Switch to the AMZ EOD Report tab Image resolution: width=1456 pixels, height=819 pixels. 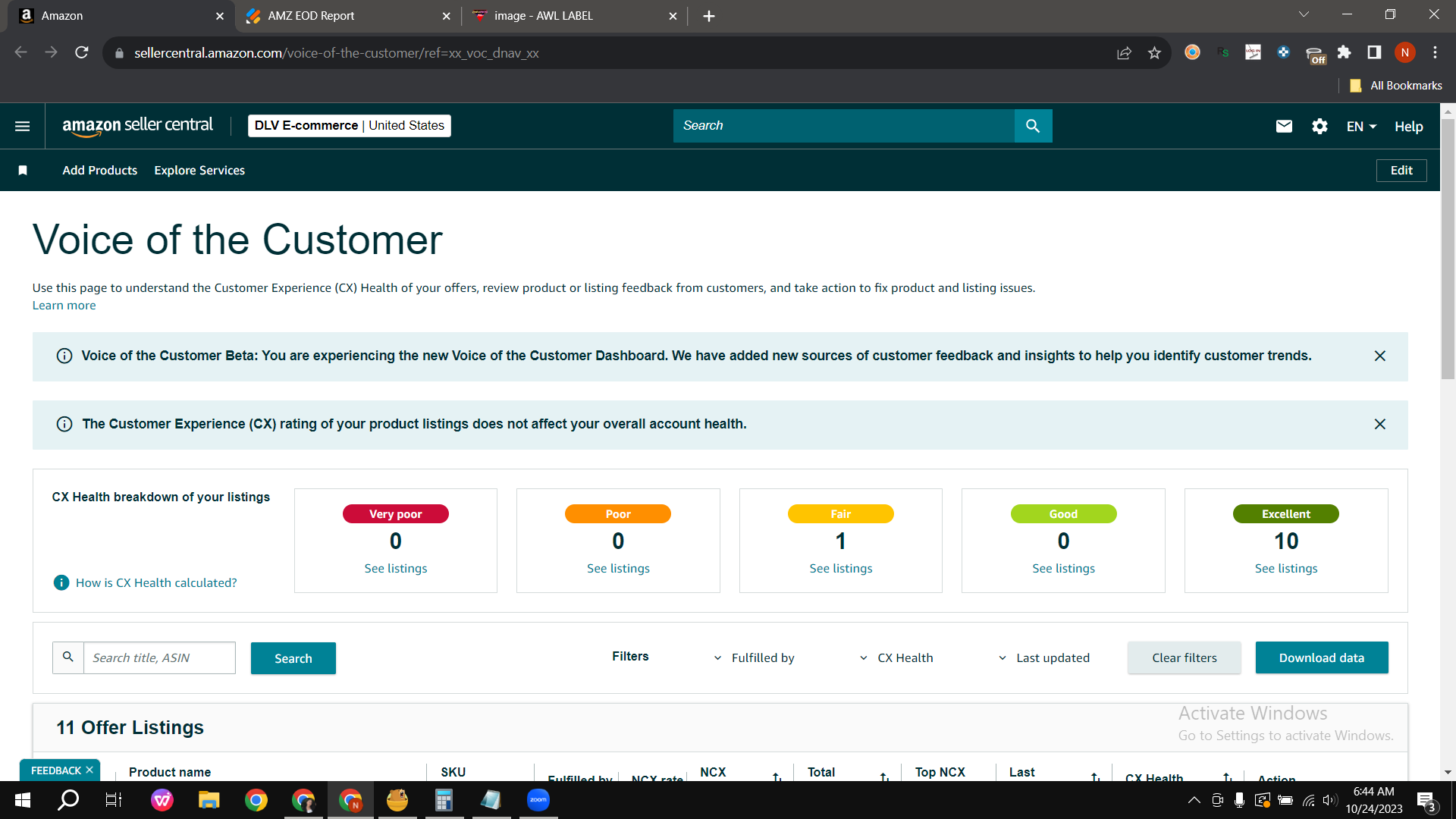[347, 16]
